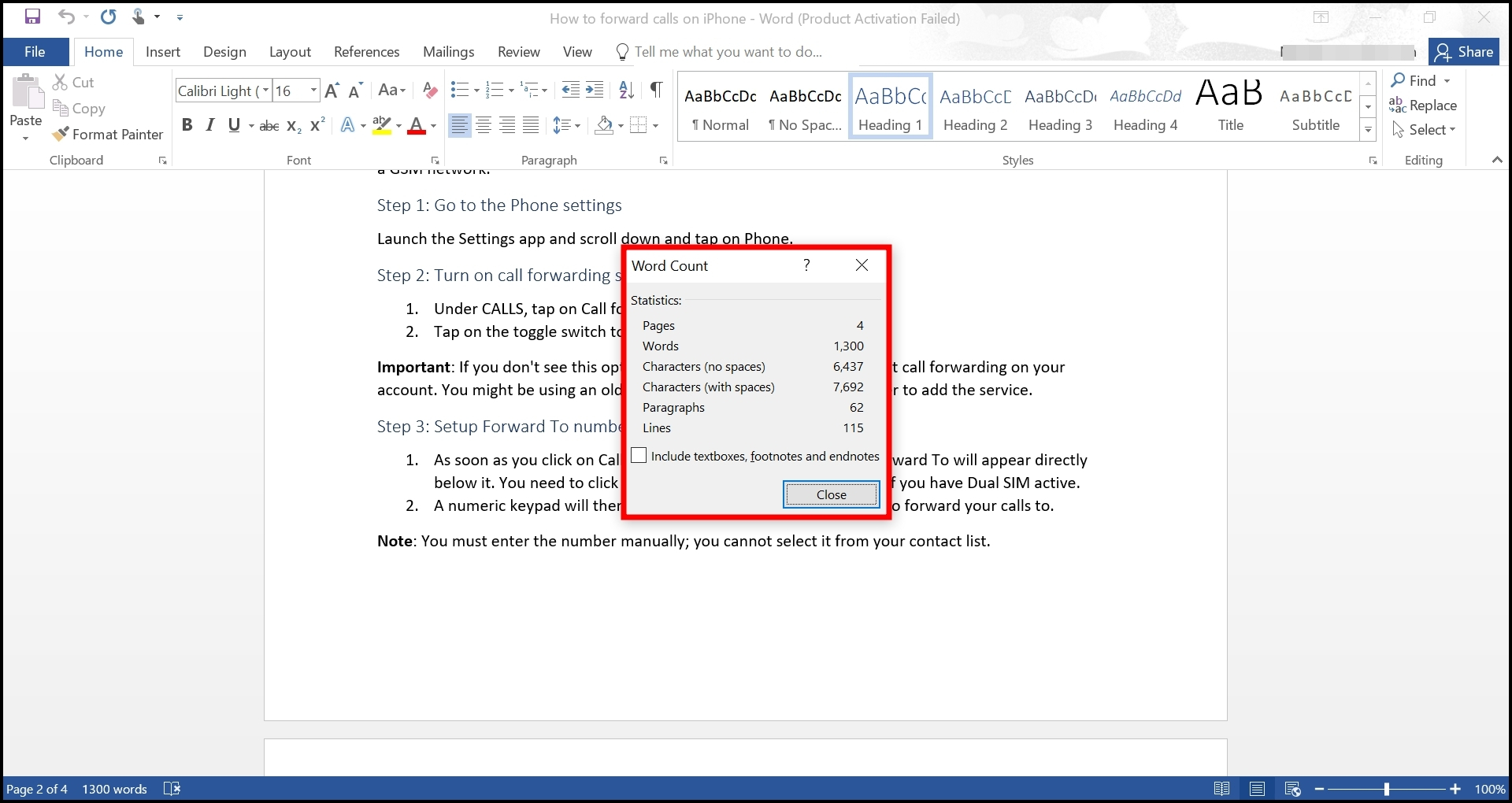Apply the Heading 2 style
This screenshot has height=803, width=1512.
pyautogui.click(x=976, y=107)
